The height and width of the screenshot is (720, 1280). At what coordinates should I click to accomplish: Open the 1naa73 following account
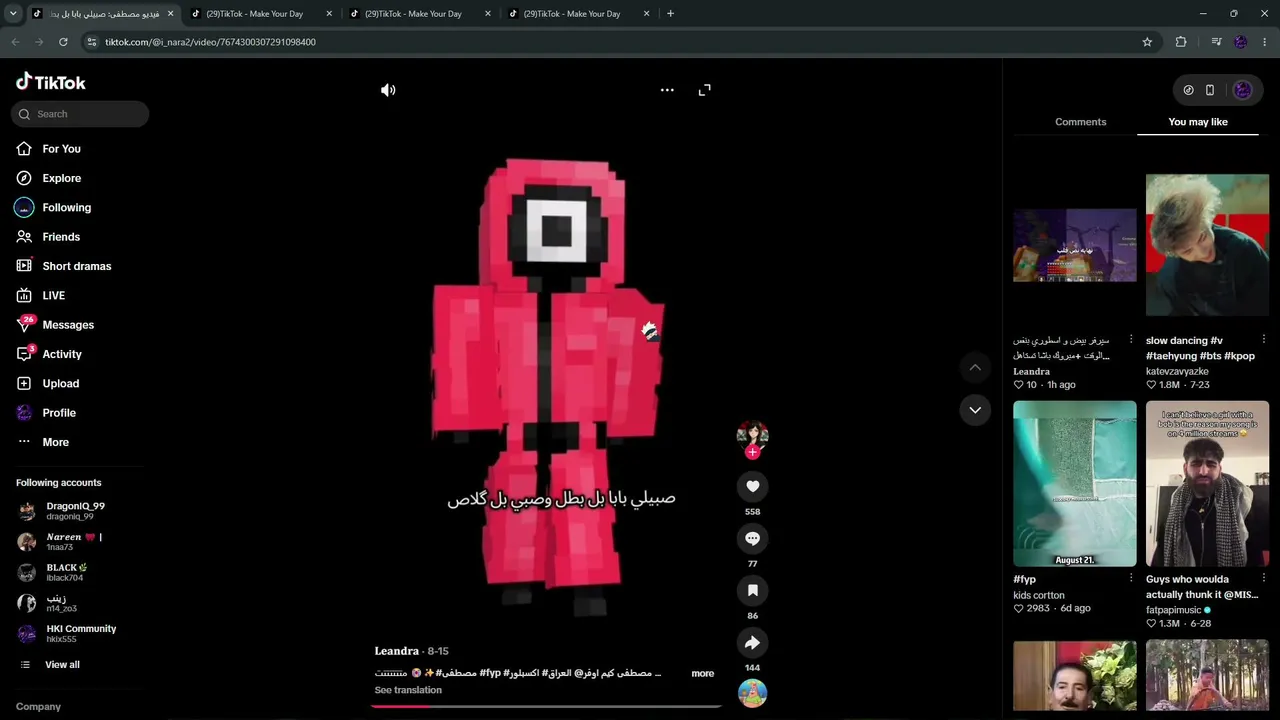pos(73,541)
